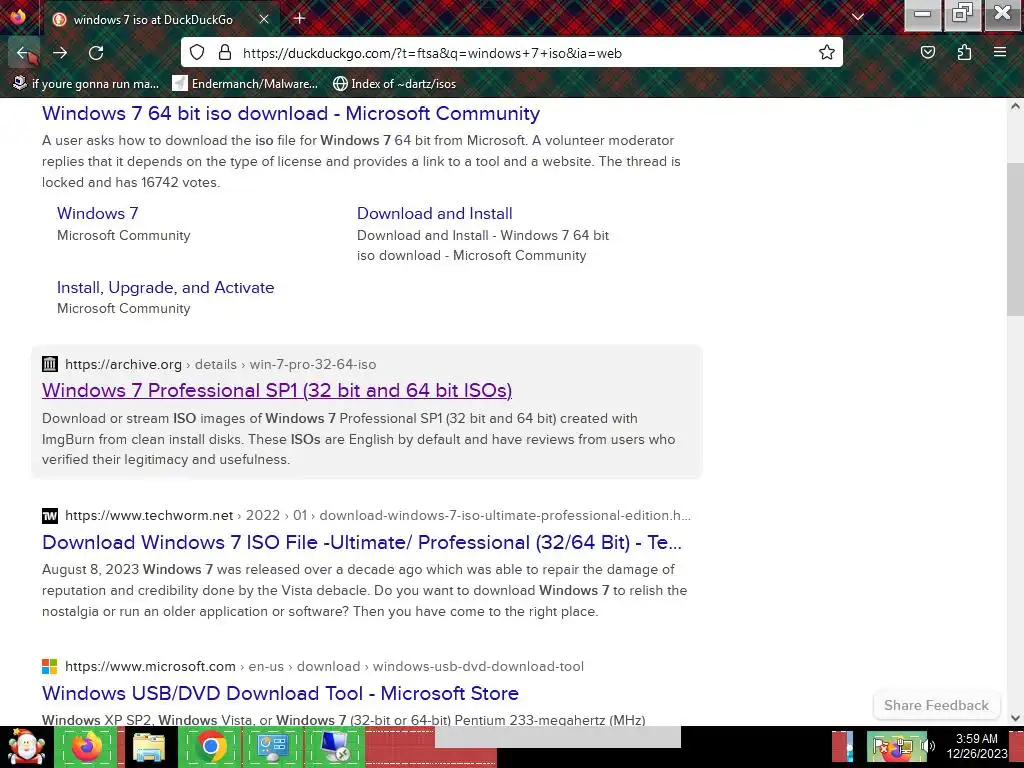Open 'Install, Upgrade, and Activate' sublink
1024x768 pixels.
(165, 287)
